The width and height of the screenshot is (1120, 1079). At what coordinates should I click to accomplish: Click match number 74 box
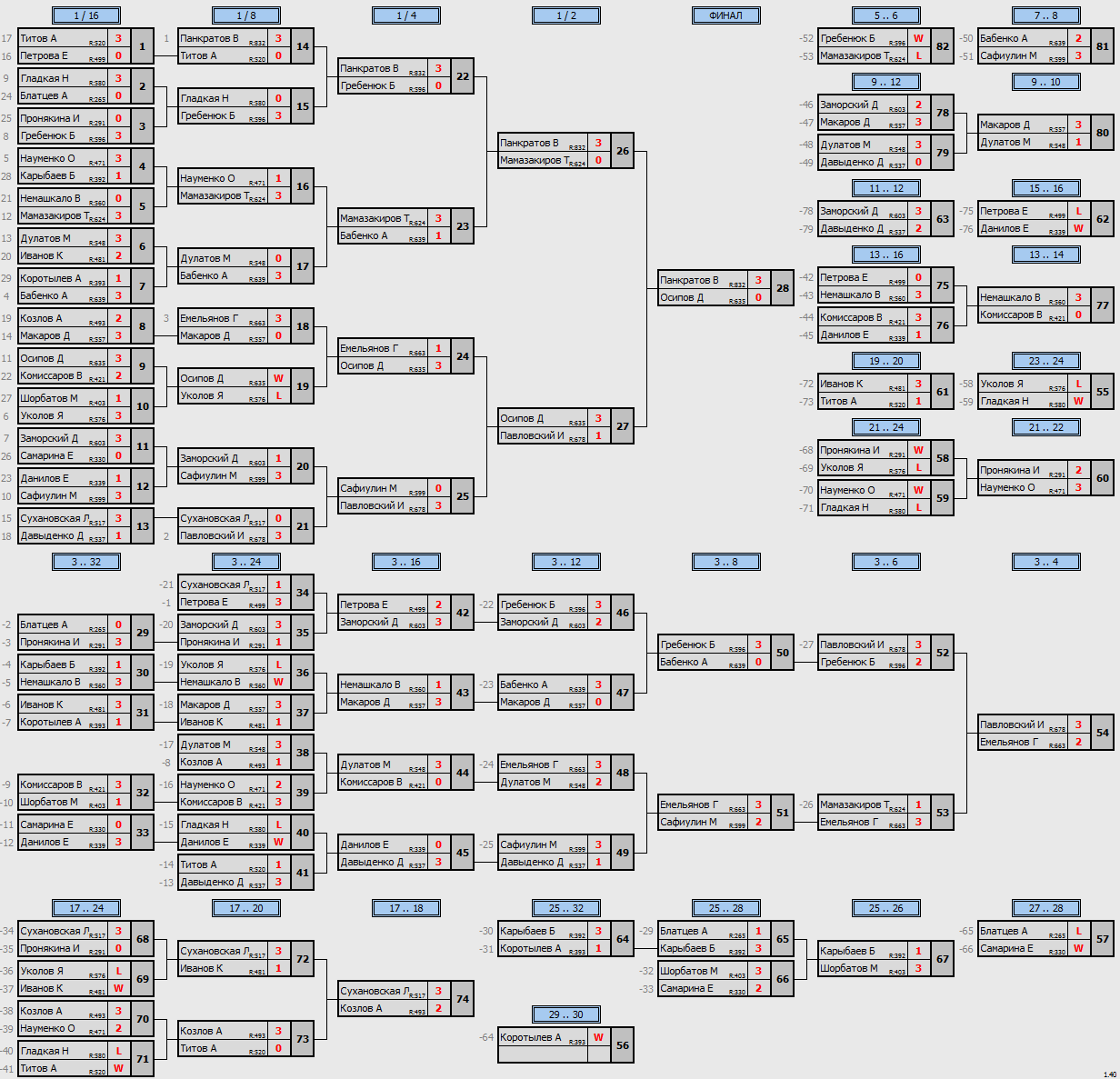(463, 999)
